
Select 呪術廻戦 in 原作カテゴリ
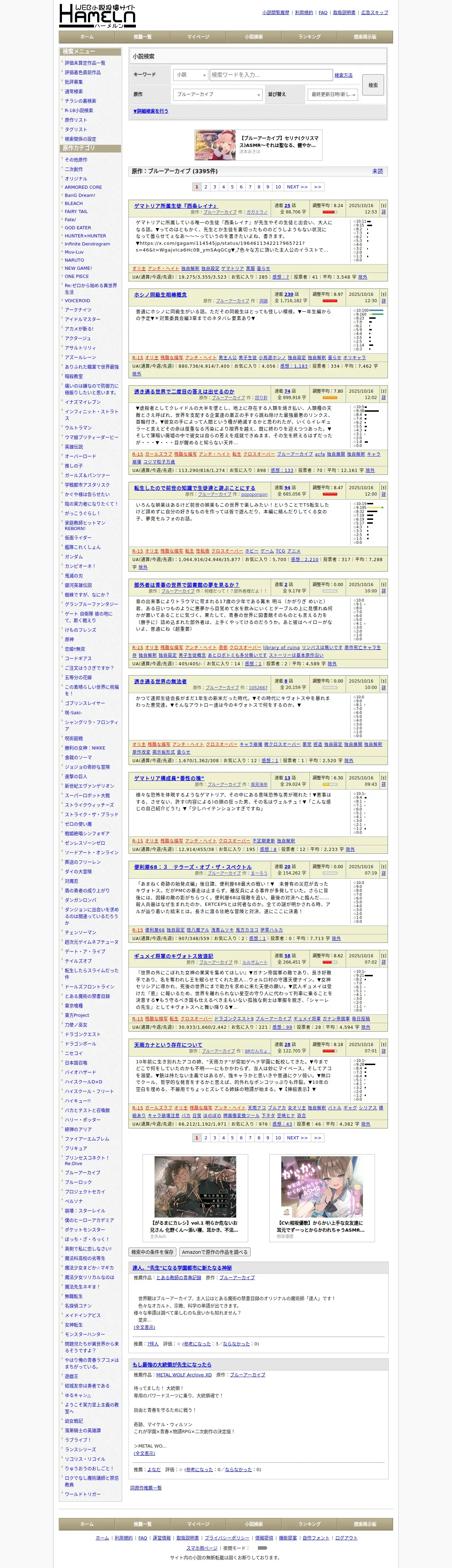[x=74, y=738]
